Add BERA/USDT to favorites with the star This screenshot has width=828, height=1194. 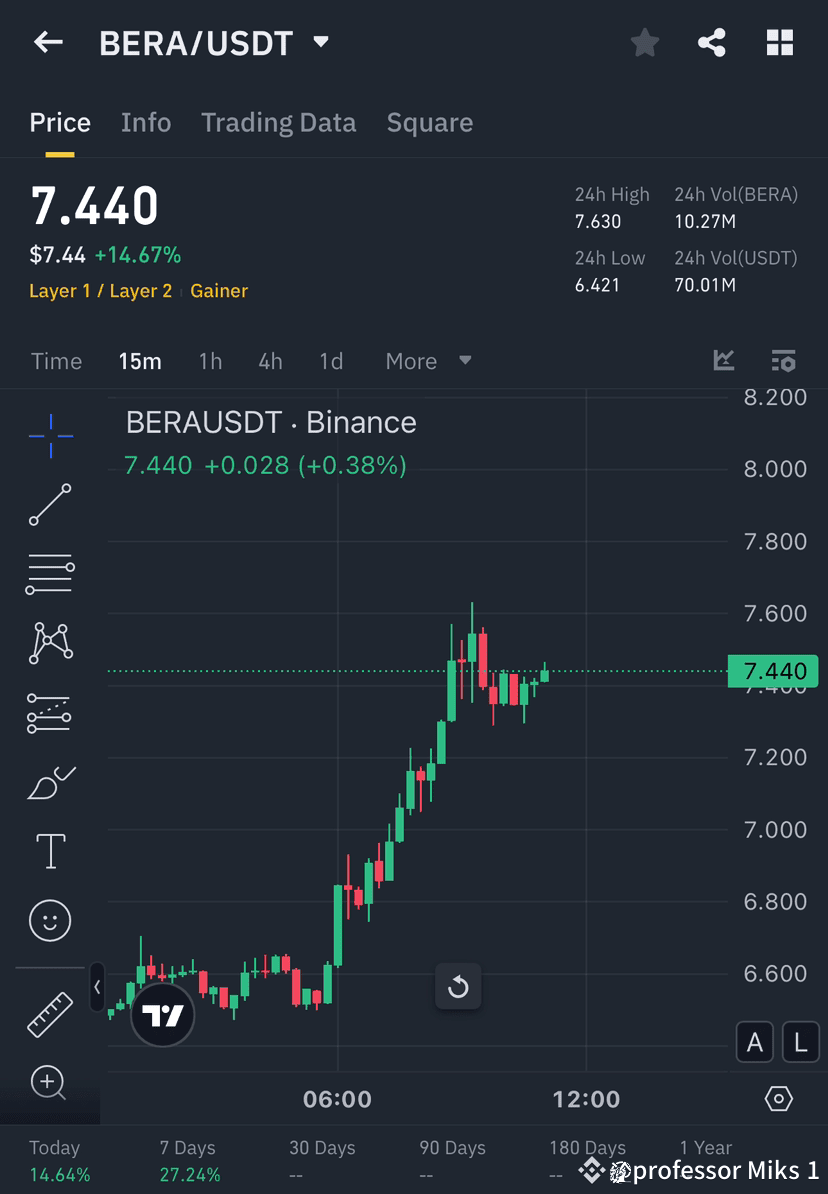click(x=644, y=42)
